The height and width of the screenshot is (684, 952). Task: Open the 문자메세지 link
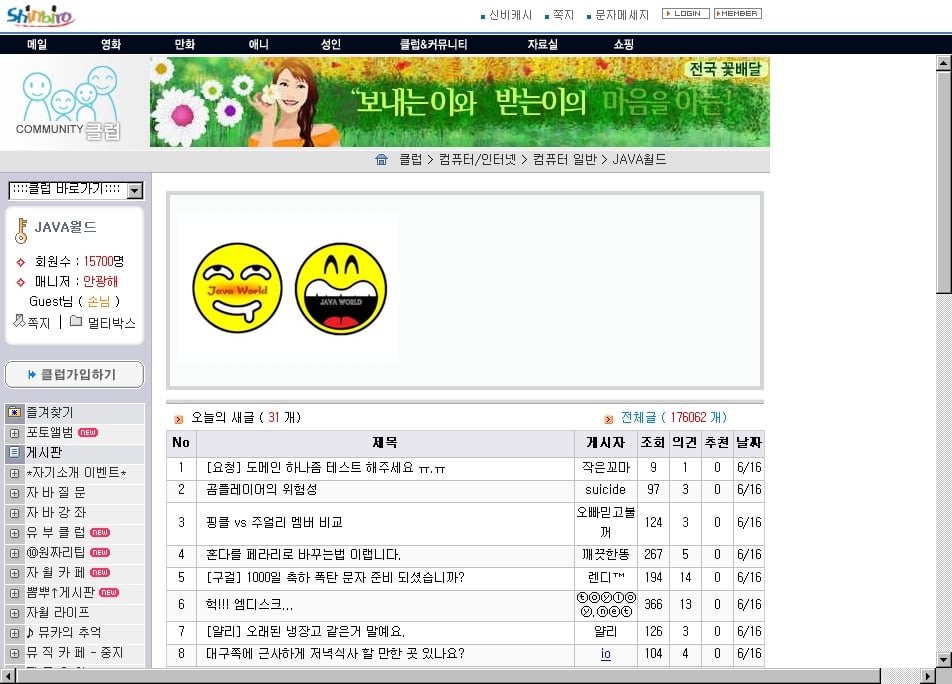[622, 15]
